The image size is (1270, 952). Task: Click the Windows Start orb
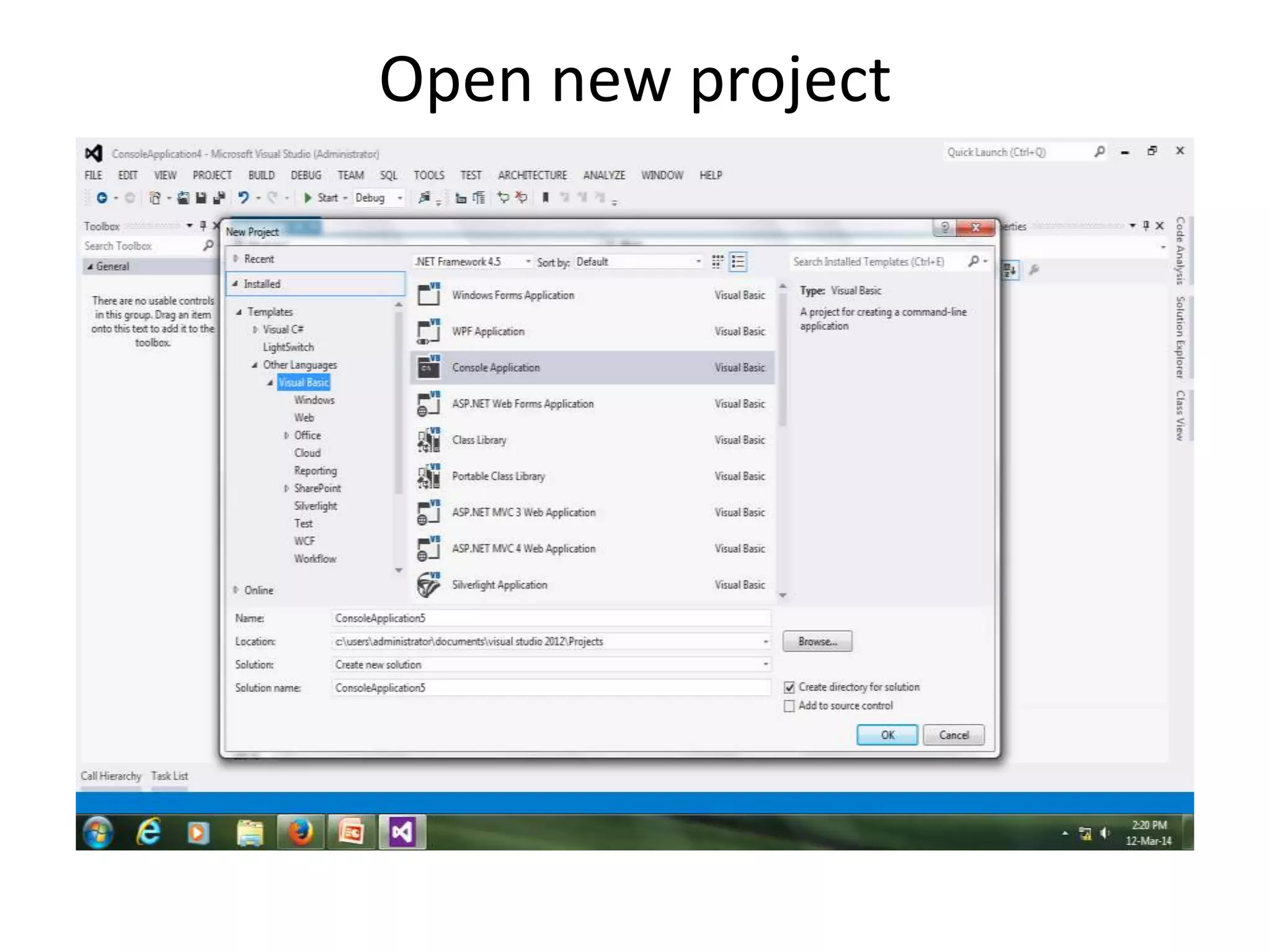98,832
